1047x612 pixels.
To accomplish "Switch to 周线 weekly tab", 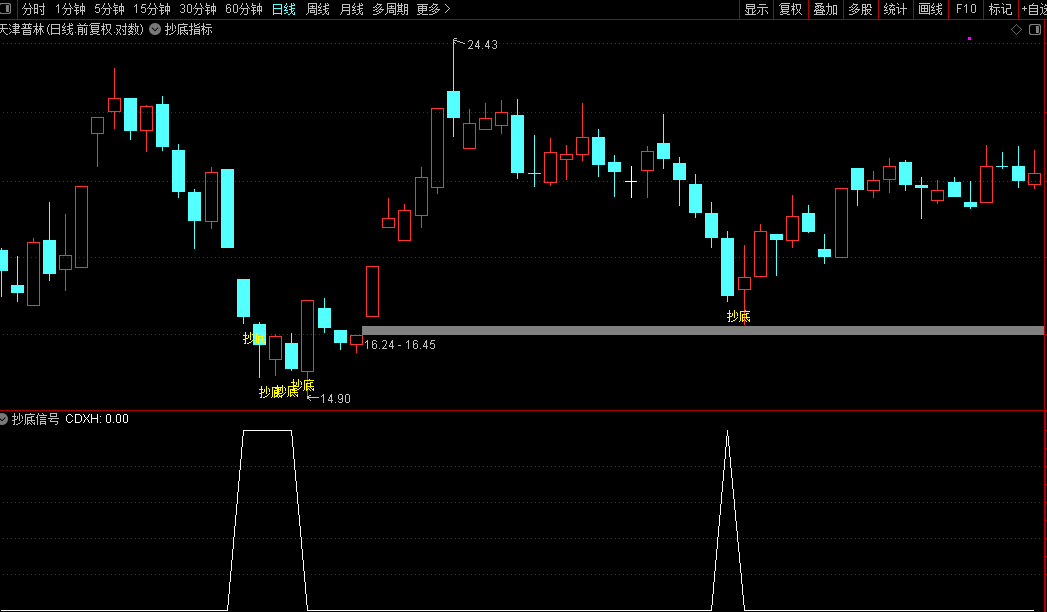I will (x=318, y=9).
